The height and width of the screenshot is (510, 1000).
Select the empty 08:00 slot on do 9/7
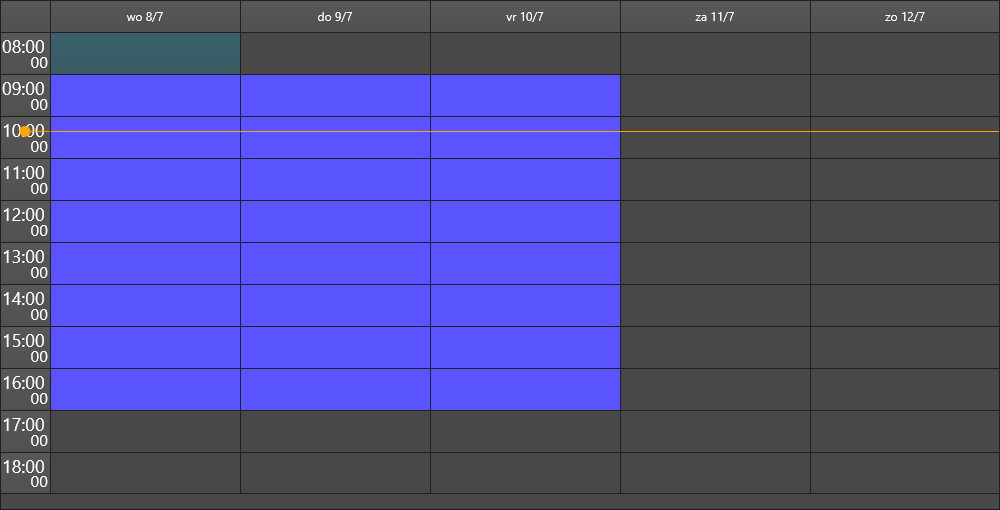335,54
